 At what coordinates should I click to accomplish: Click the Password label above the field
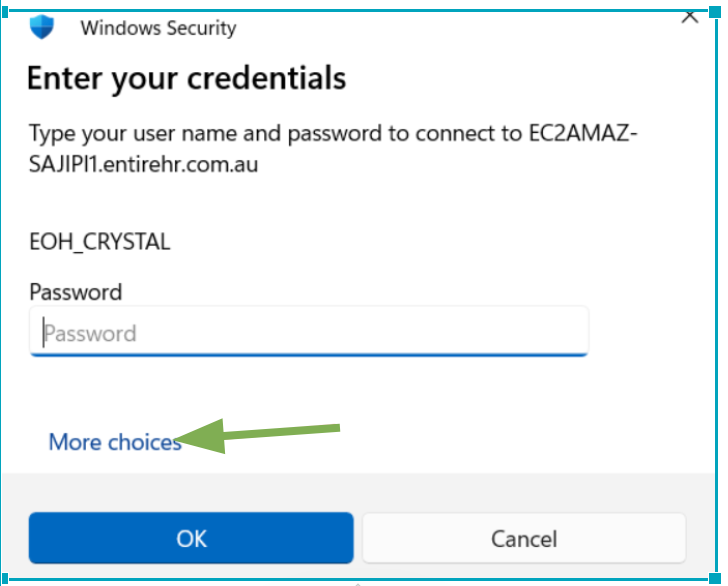pos(76,292)
